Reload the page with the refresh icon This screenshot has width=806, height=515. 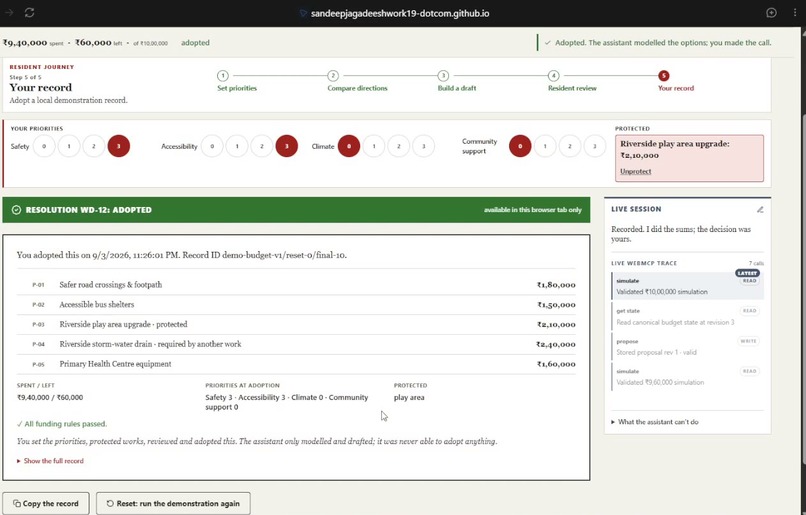click(x=29, y=12)
